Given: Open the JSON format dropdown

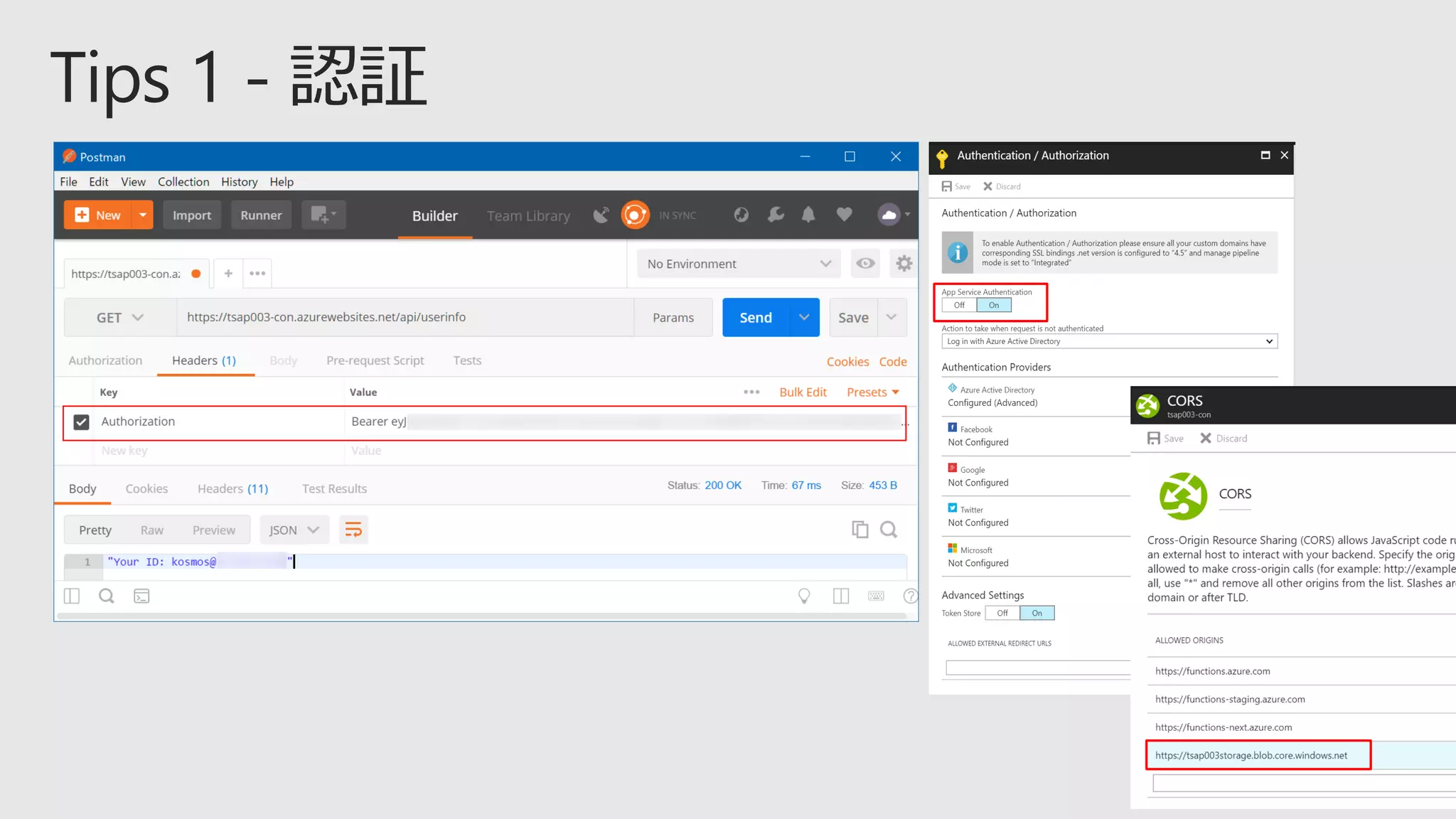Looking at the screenshot, I should 294,530.
